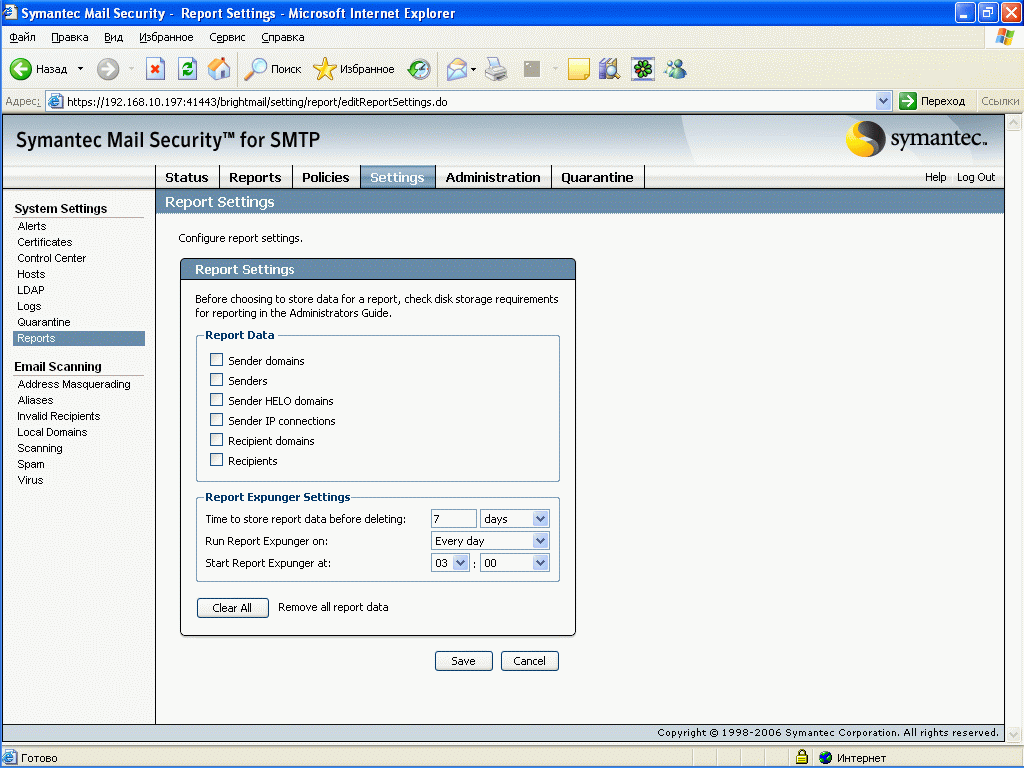Screen dimensions: 1024x768
Task: Open the Certificates settings link
Action: click(x=44, y=242)
